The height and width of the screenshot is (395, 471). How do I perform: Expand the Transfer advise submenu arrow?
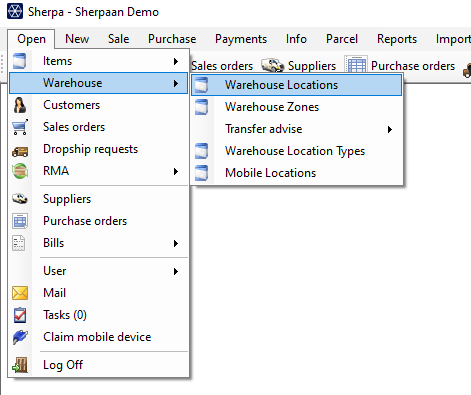click(390, 129)
